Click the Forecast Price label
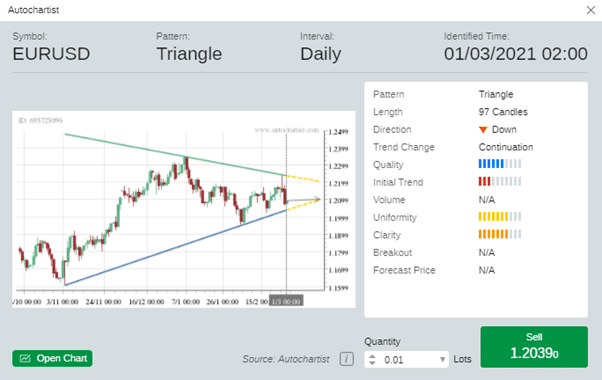 click(404, 270)
